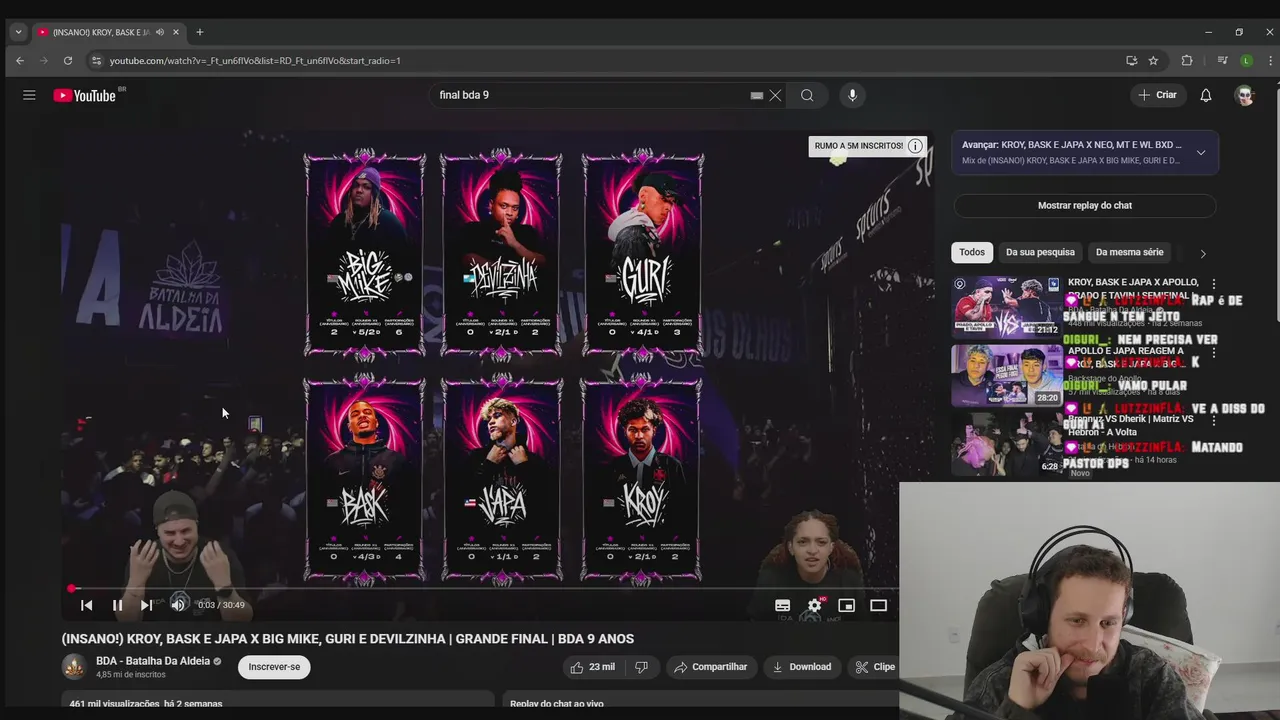Open the Chrome profile L icon
Image resolution: width=1280 pixels, height=720 pixels.
click(1246, 61)
